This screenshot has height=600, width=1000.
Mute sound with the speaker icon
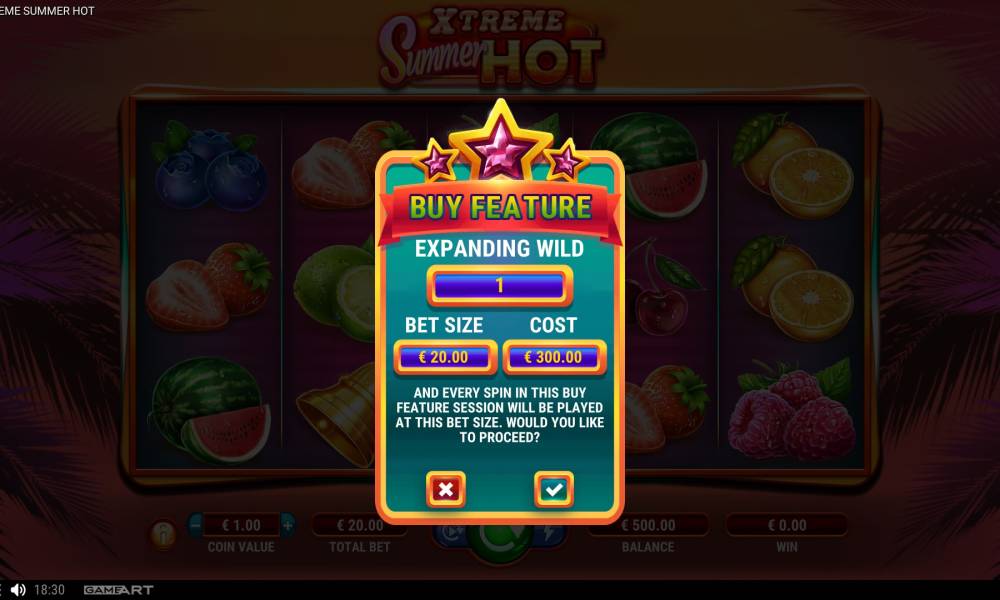(18, 590)
